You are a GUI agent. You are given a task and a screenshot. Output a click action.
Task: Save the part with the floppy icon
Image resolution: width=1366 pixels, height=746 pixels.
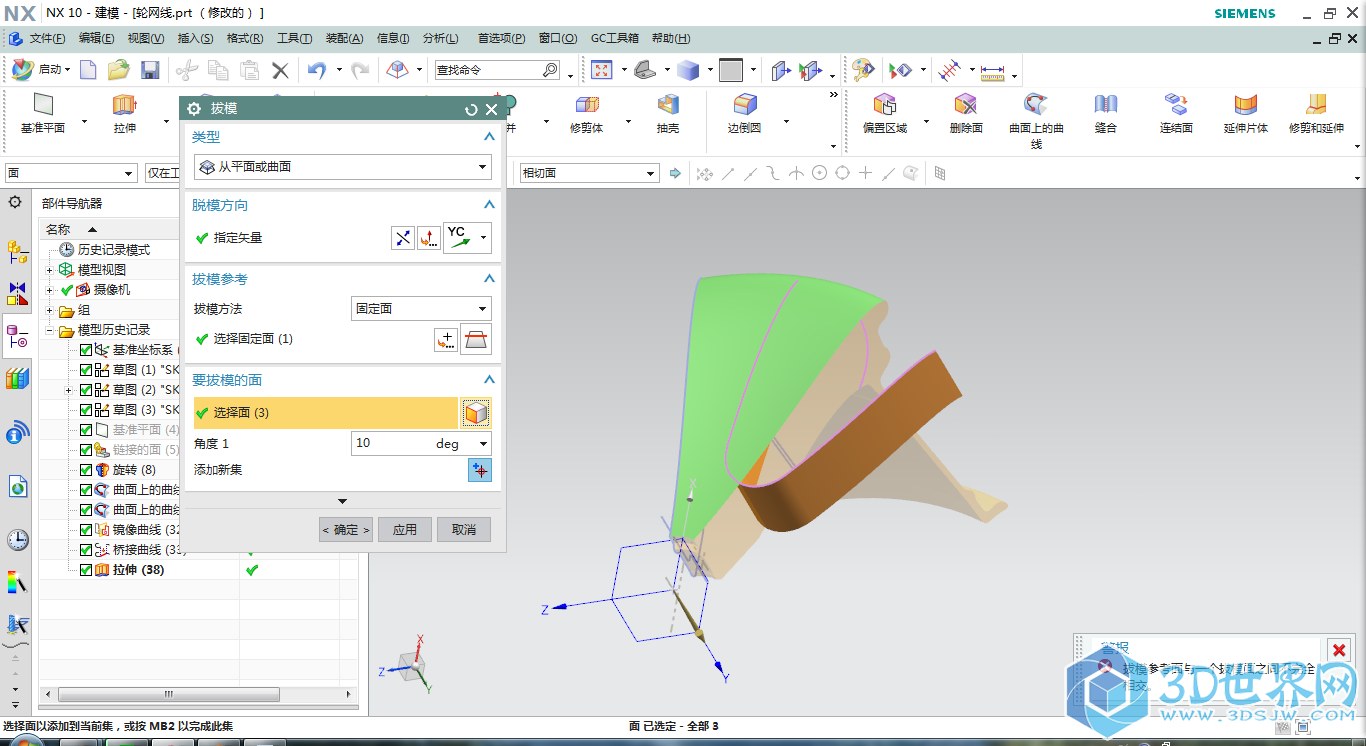[x=150, y=70]
